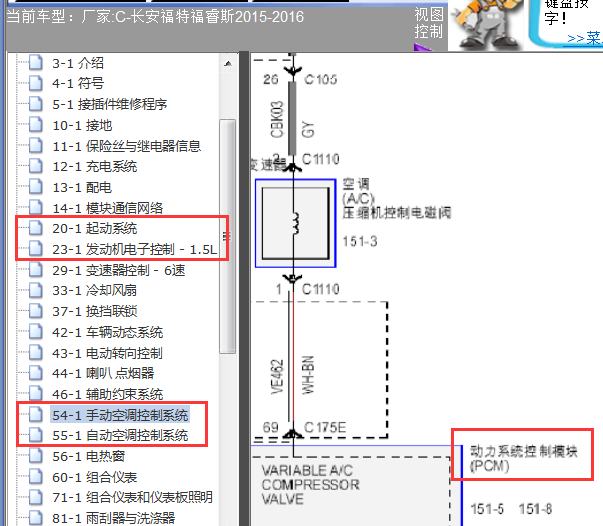Click the VE462 wire circuit label

[277, 377]
